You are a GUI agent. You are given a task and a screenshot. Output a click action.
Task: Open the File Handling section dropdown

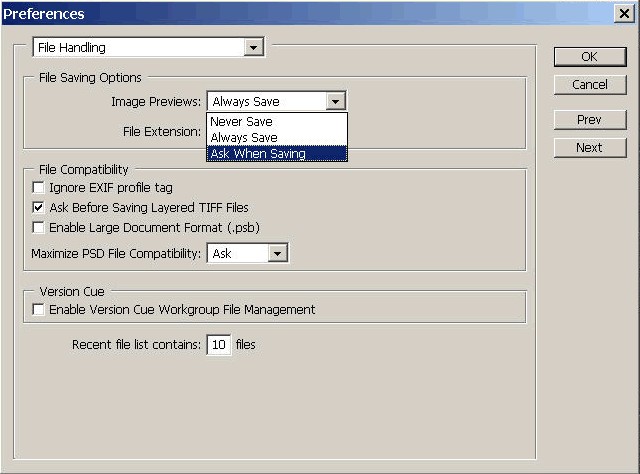253,47
